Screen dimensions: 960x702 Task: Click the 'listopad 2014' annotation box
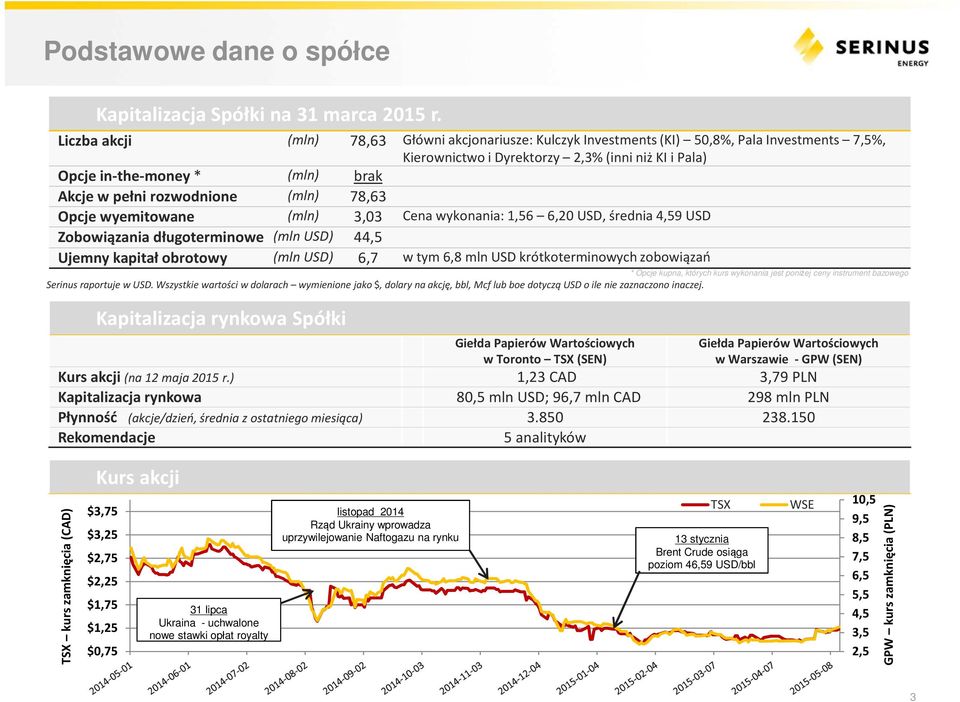370,525
